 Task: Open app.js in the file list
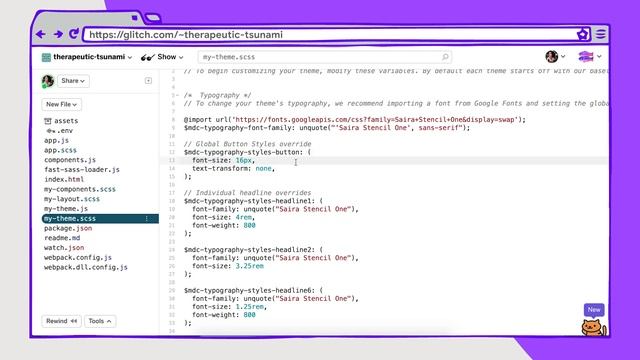coord(56,140)
